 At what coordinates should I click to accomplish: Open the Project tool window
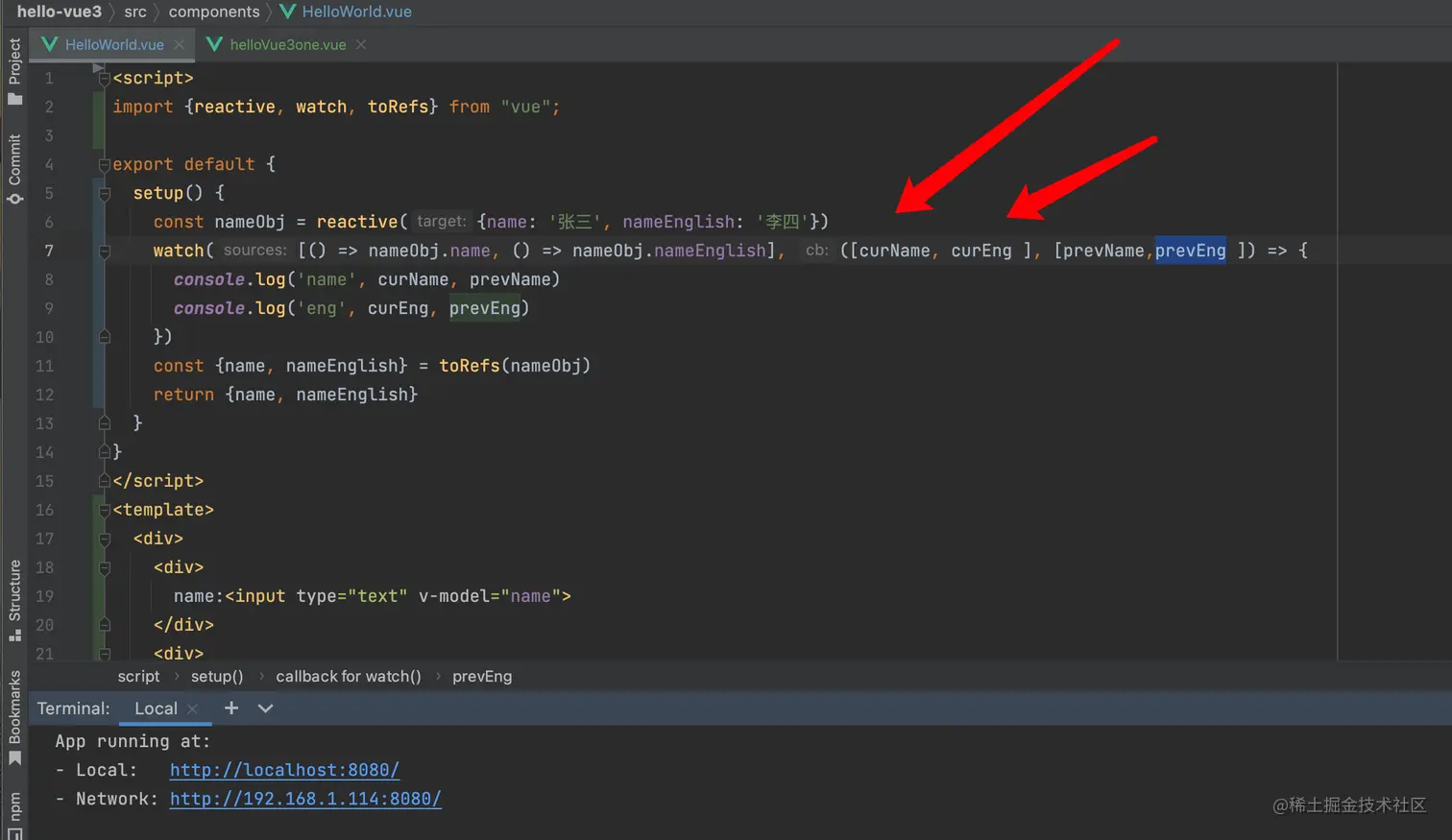click(14, 72)
